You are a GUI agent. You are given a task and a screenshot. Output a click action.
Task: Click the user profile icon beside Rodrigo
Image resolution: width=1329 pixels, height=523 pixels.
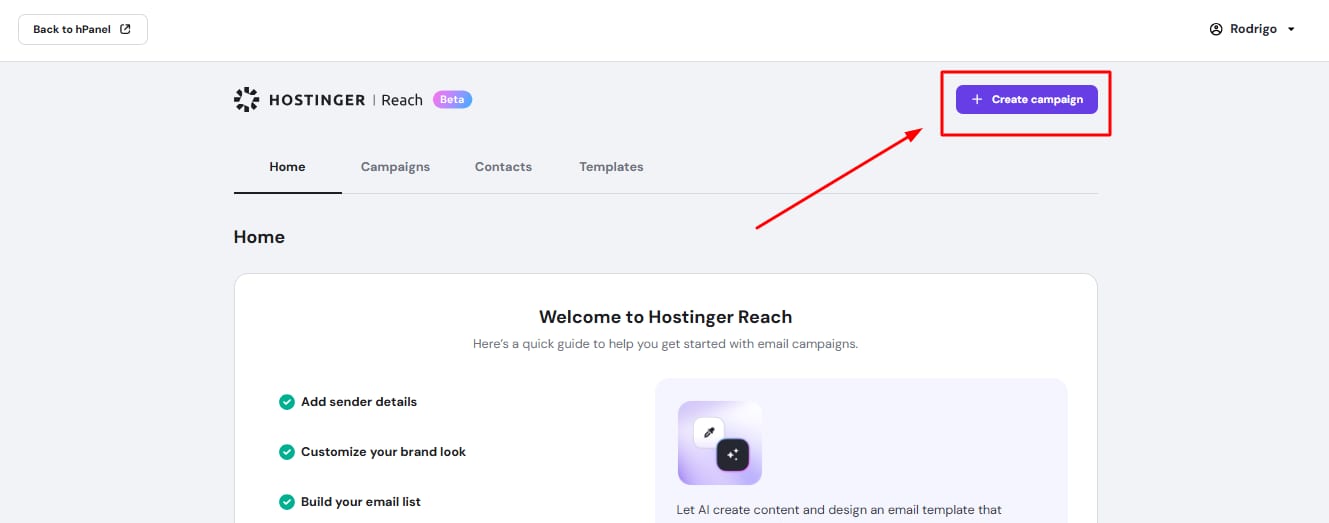[x=1216, y=29]
